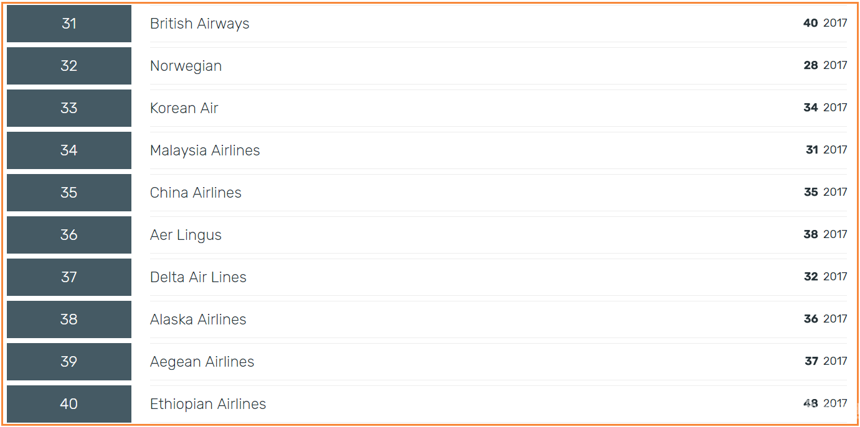
Task: Select the Alaska Airlines name
Action: 199,319
